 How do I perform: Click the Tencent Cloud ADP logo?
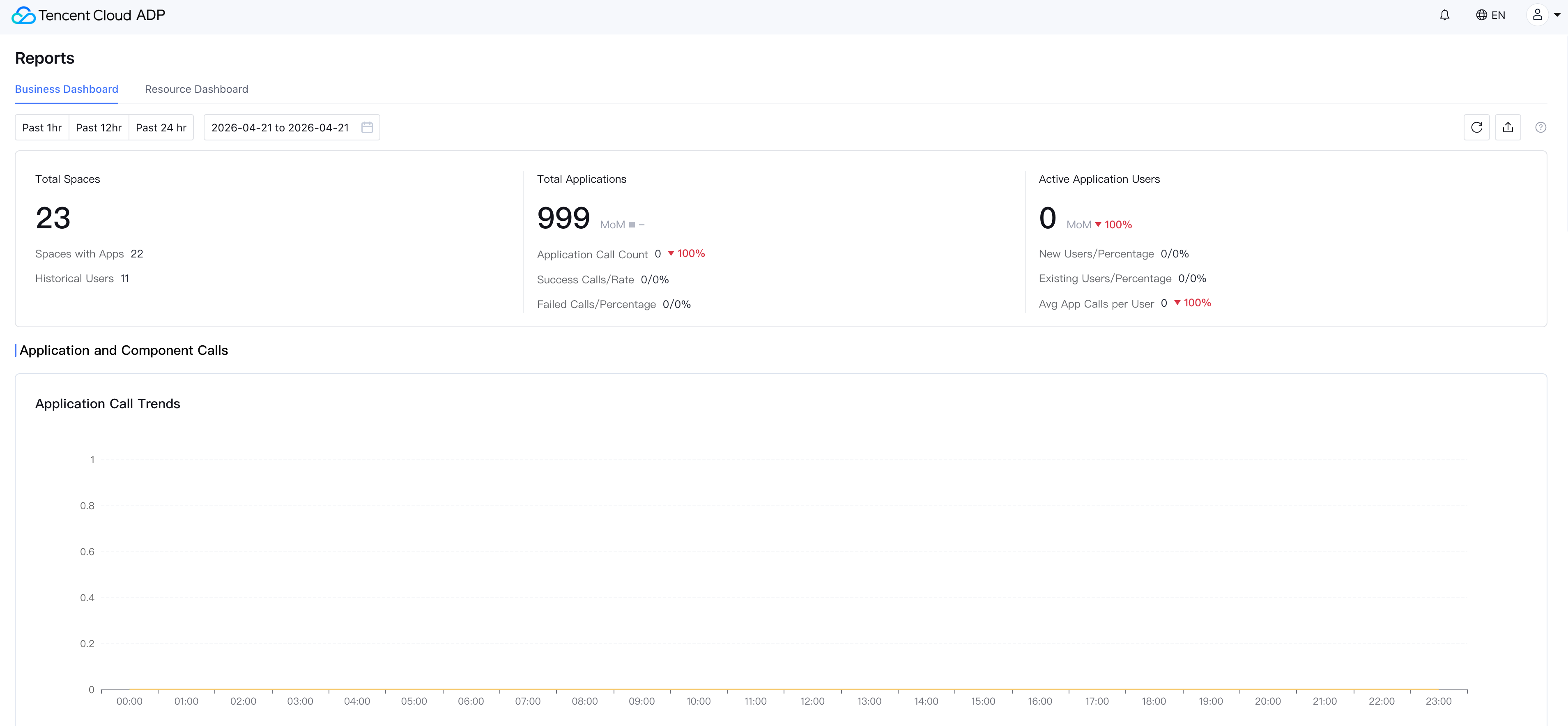[x=89, y=15]
